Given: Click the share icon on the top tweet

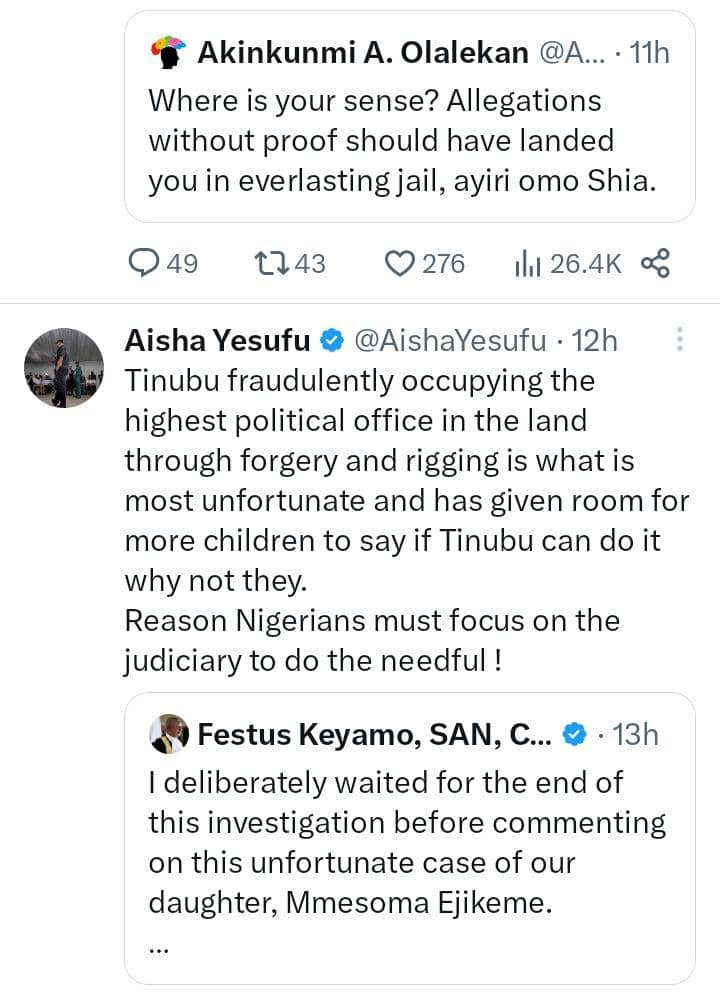Looking at the screenshot, I should tap(654, 263).
